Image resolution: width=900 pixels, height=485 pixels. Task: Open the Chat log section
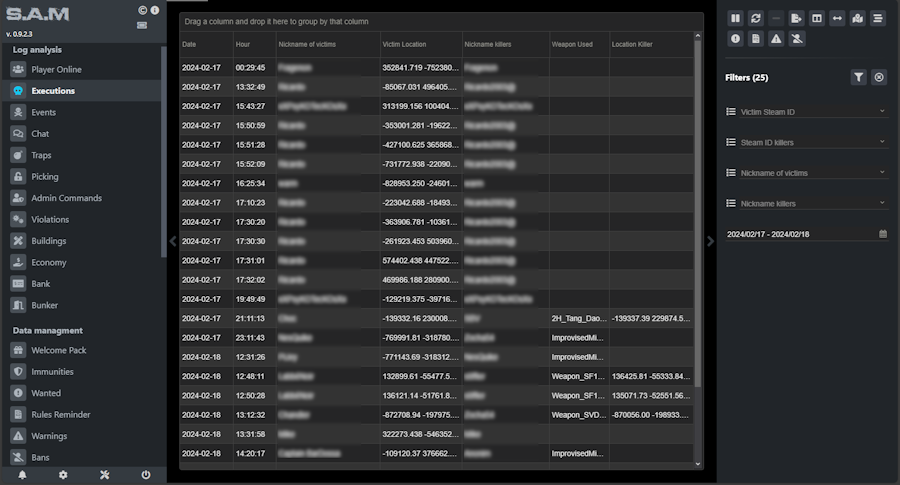coord(40,134)
